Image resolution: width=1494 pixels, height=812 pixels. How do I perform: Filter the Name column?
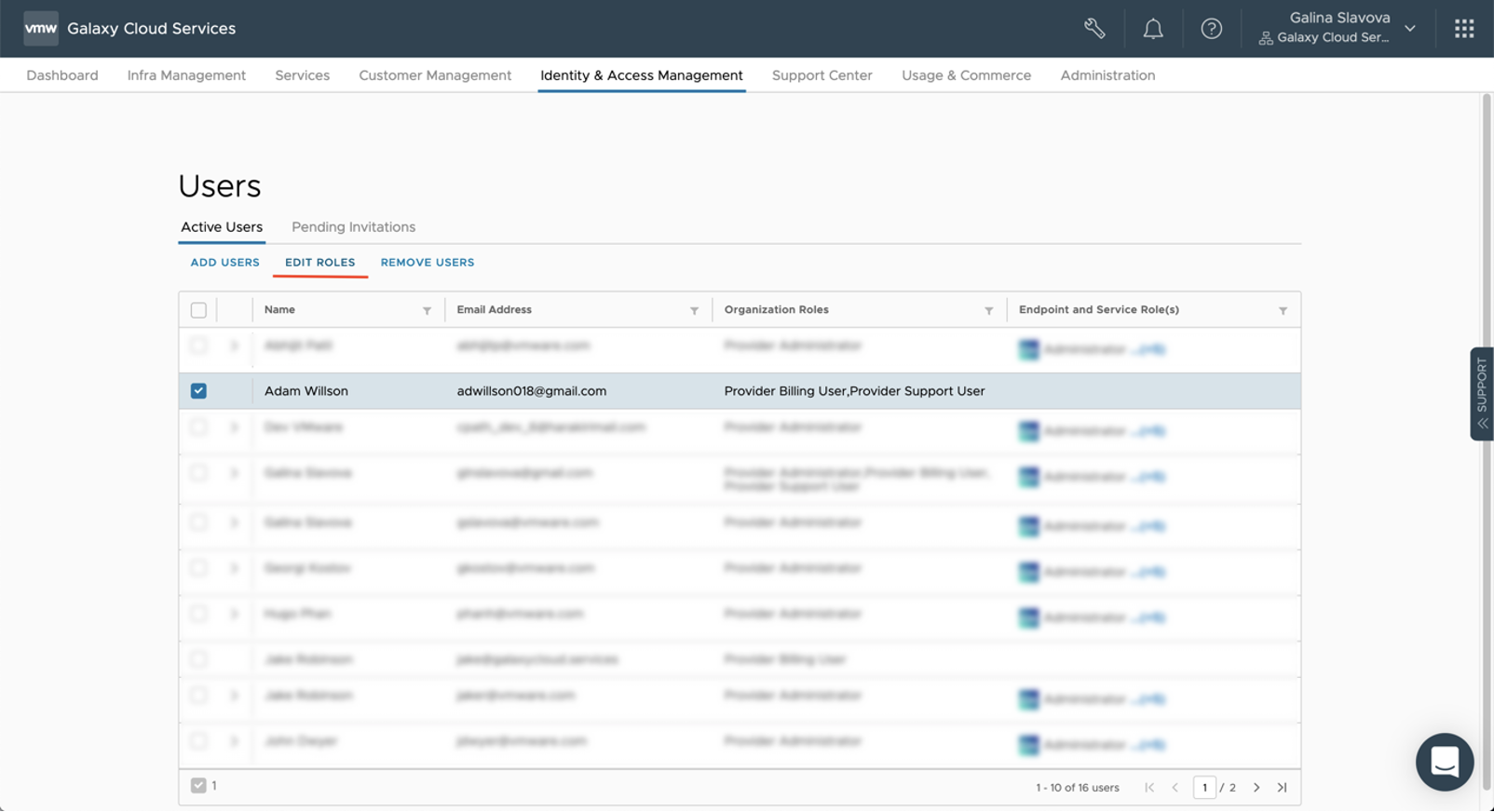click(427, 311)
